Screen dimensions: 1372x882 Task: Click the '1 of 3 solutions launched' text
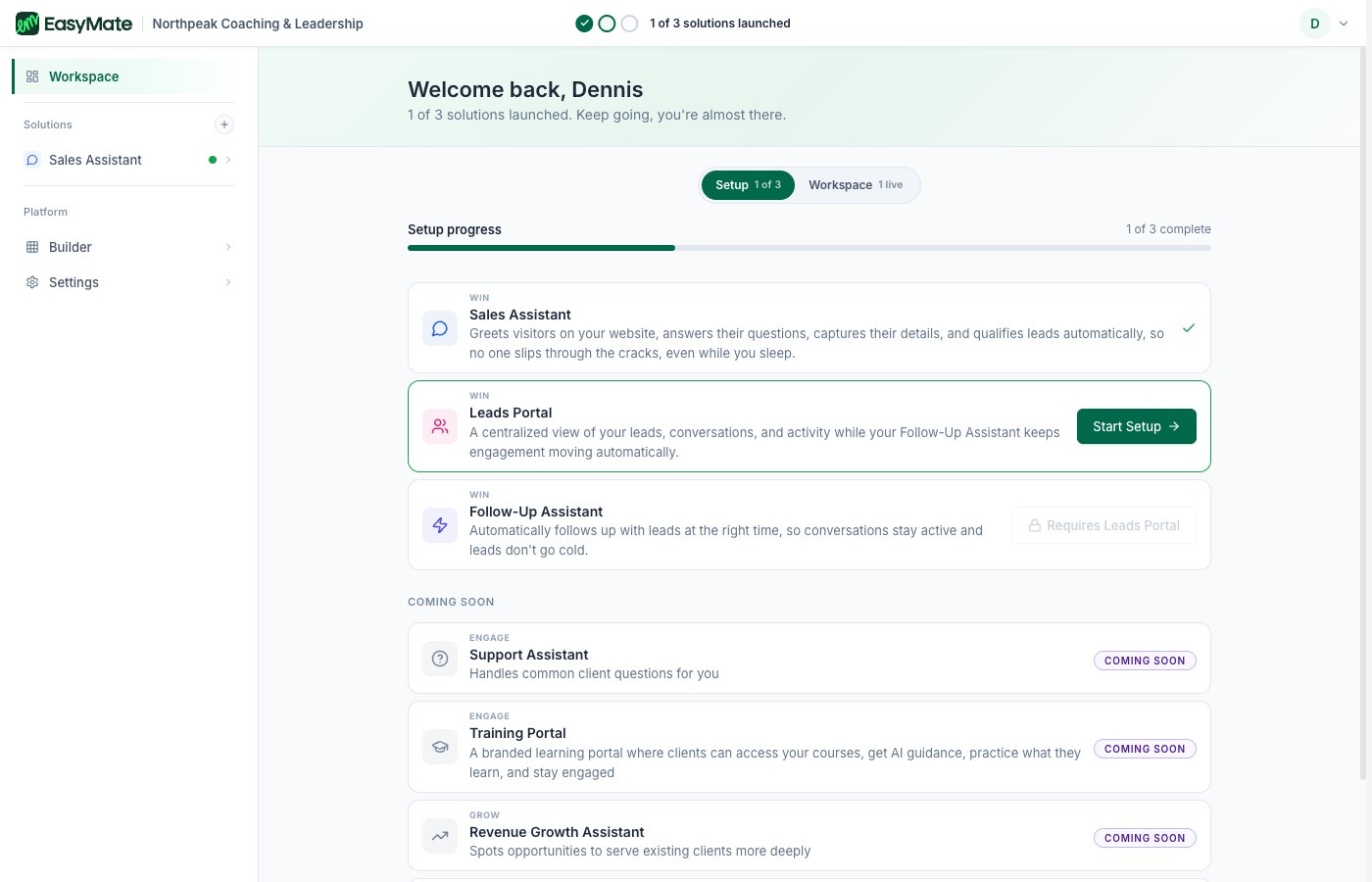click(720, 24)
